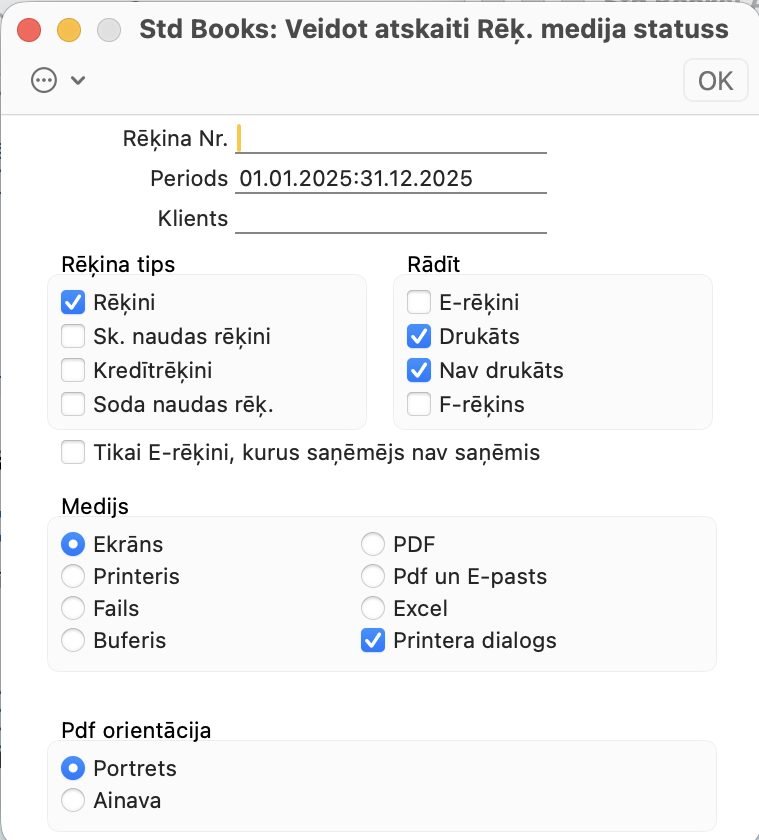The height and width of the screenshot is (840, 759).
Task: Choose PDF as output media
Action: [x=373, y=545]
